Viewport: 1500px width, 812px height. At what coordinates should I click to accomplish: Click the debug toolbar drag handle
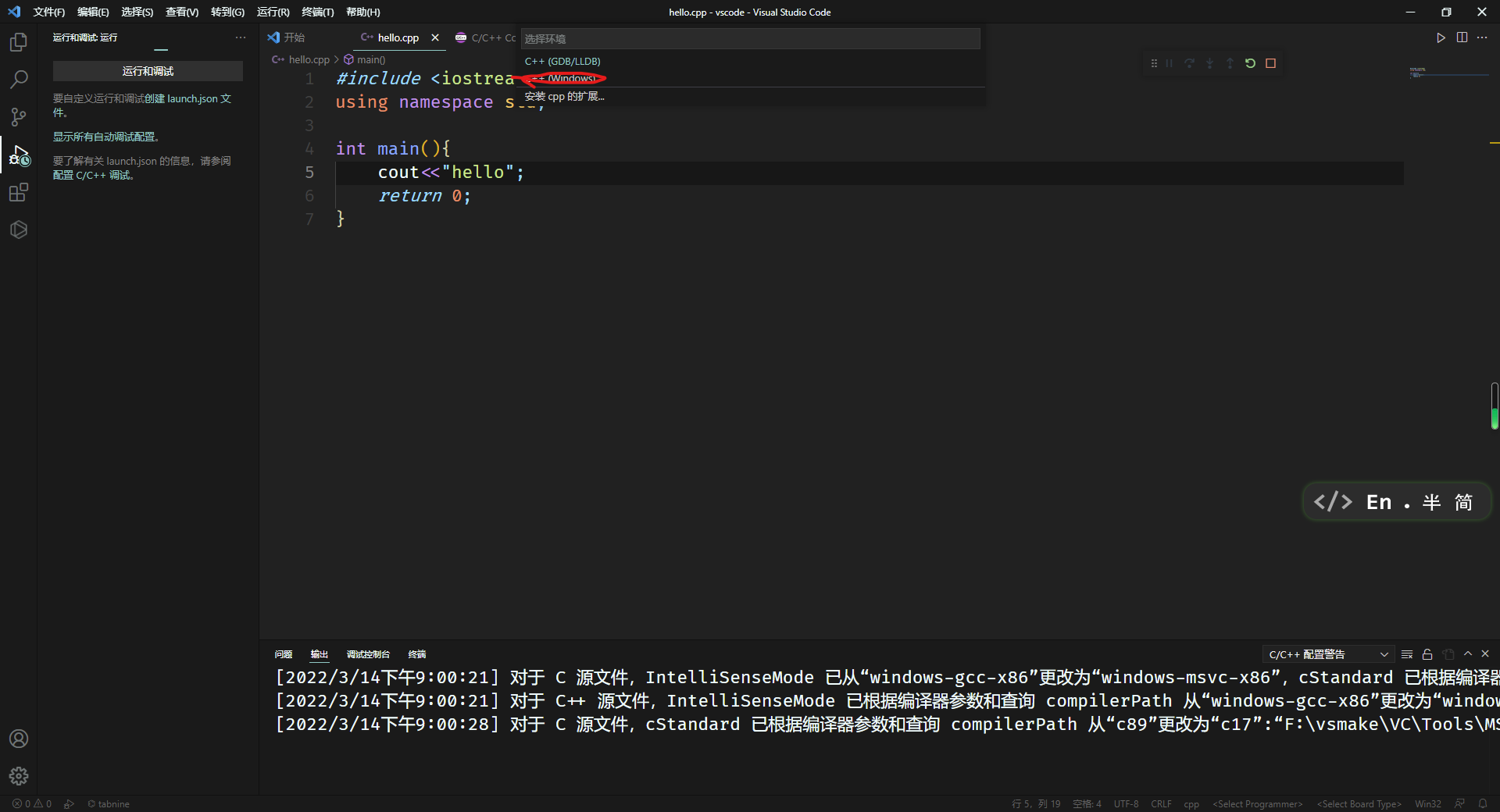1154,63
